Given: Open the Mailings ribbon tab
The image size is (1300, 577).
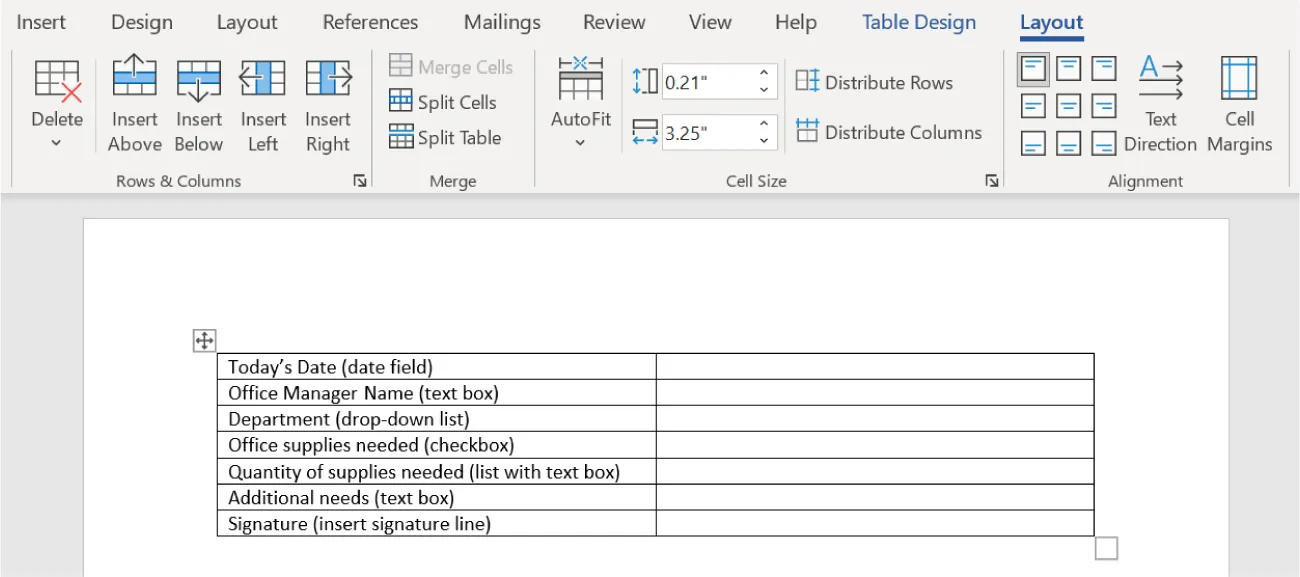Looking at the screenshot, I should (501, 22).
